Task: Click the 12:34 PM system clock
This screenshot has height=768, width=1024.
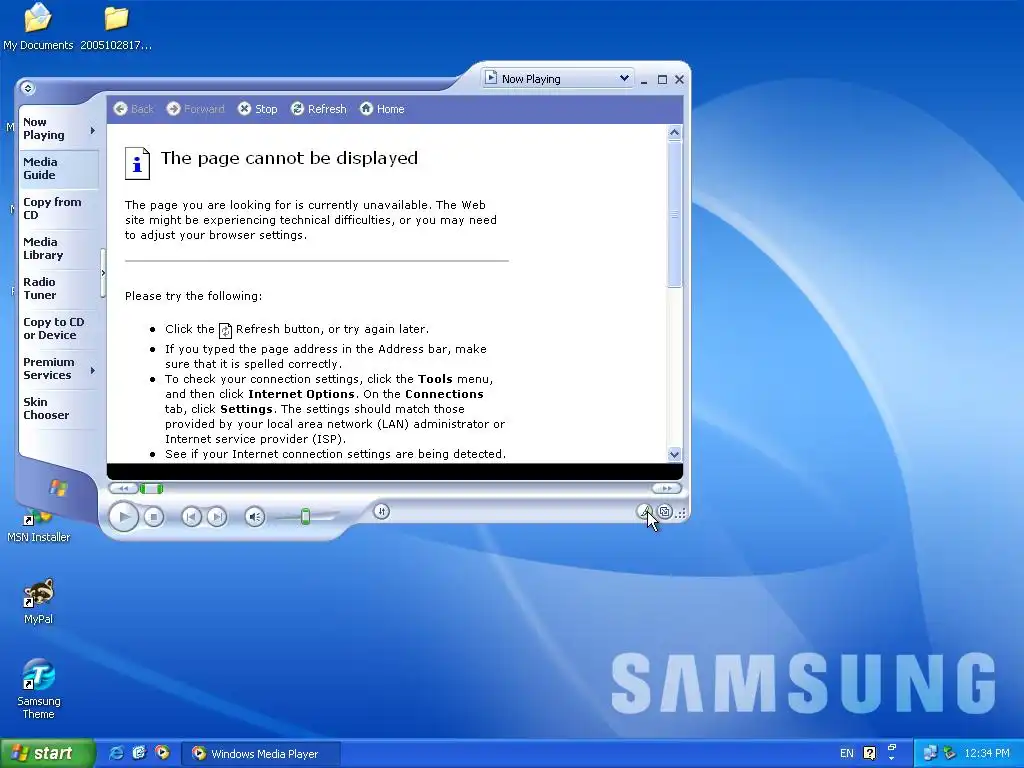Action: tap(987, 754)
